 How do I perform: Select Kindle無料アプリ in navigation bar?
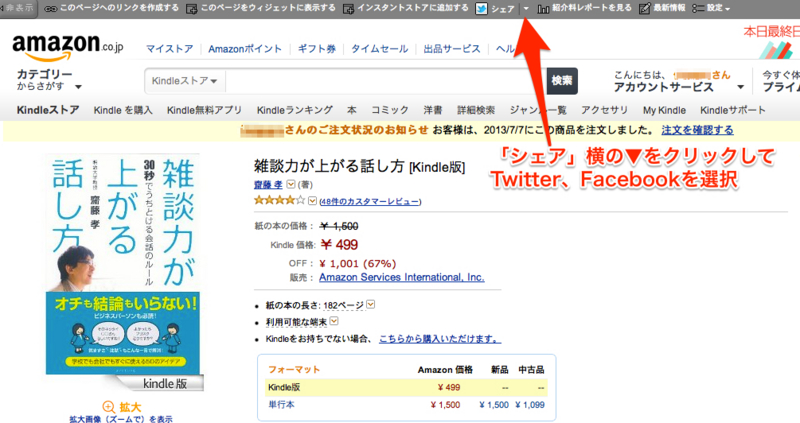(x=204, y=110)
